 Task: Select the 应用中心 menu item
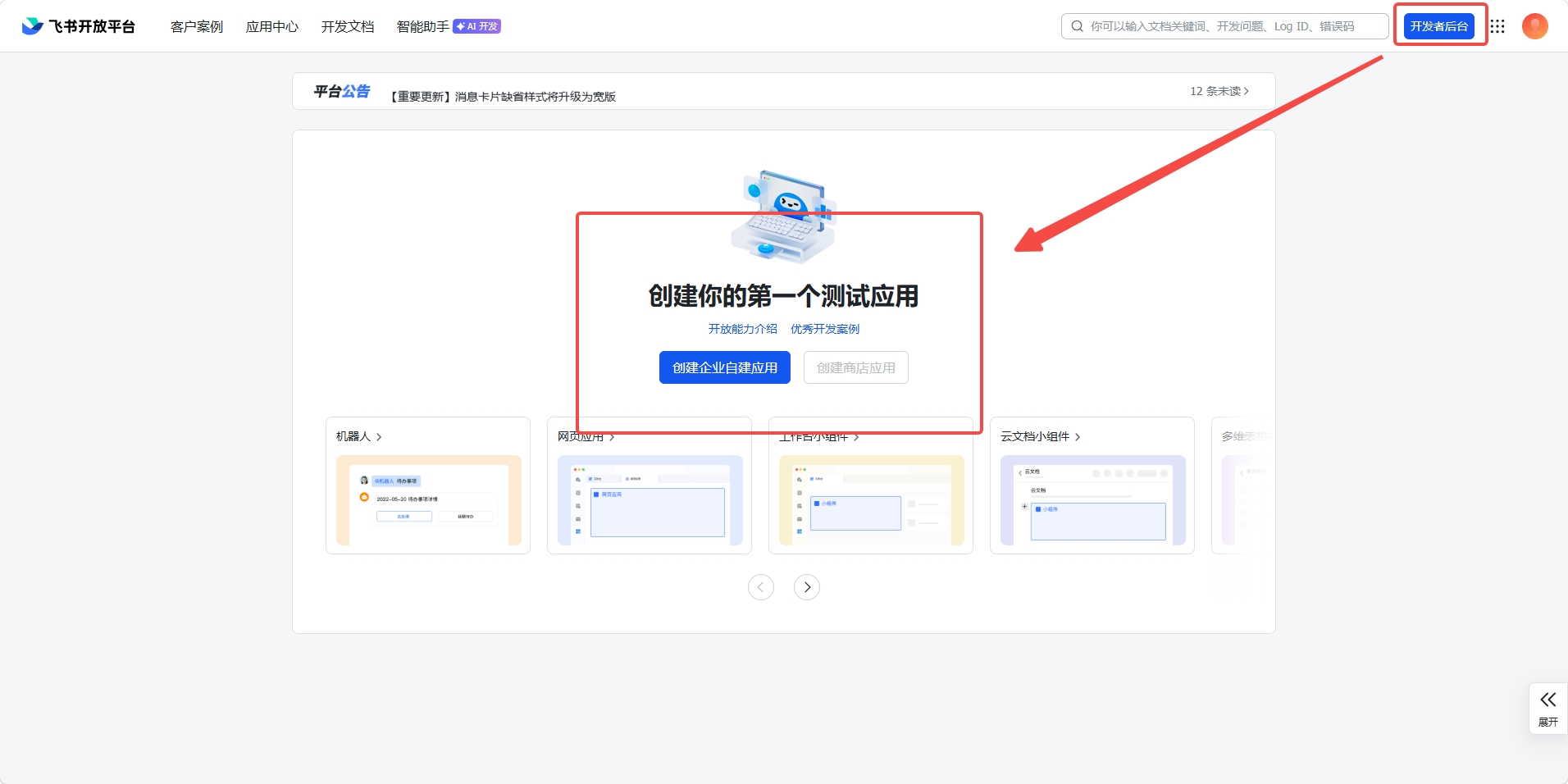click(x=271, y=26)
